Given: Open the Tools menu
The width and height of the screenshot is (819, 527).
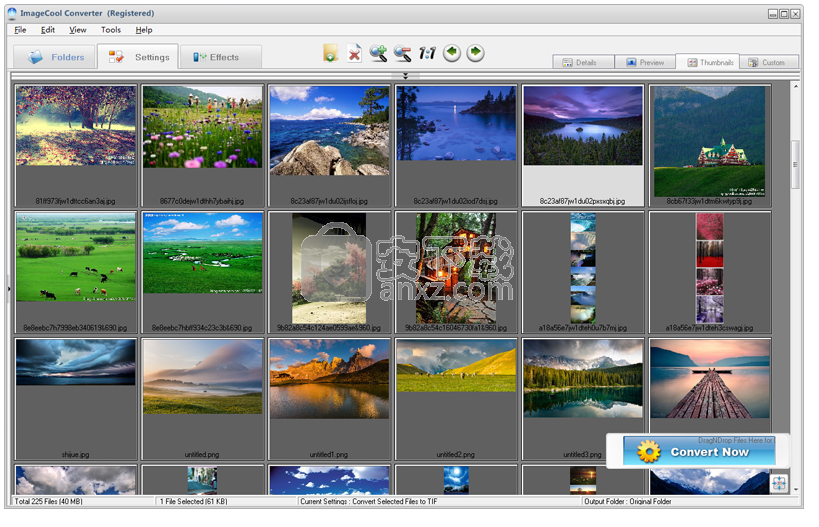Looking at the screenshot, I should (x=111, y=30).
